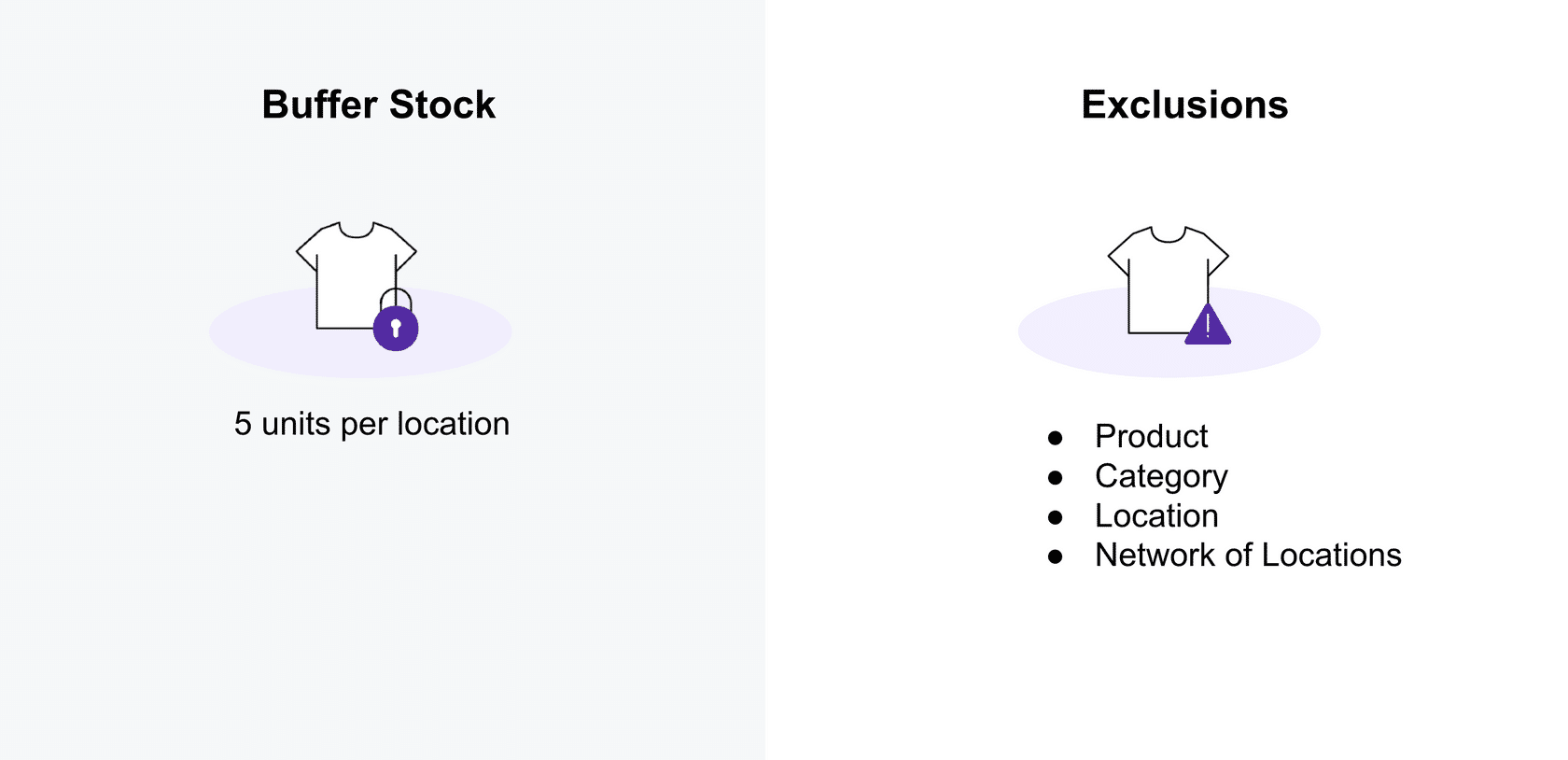Click the bullet dot beside Product
The height and width of the screenshot is (760, 1568).
[x=1056, y=437]
